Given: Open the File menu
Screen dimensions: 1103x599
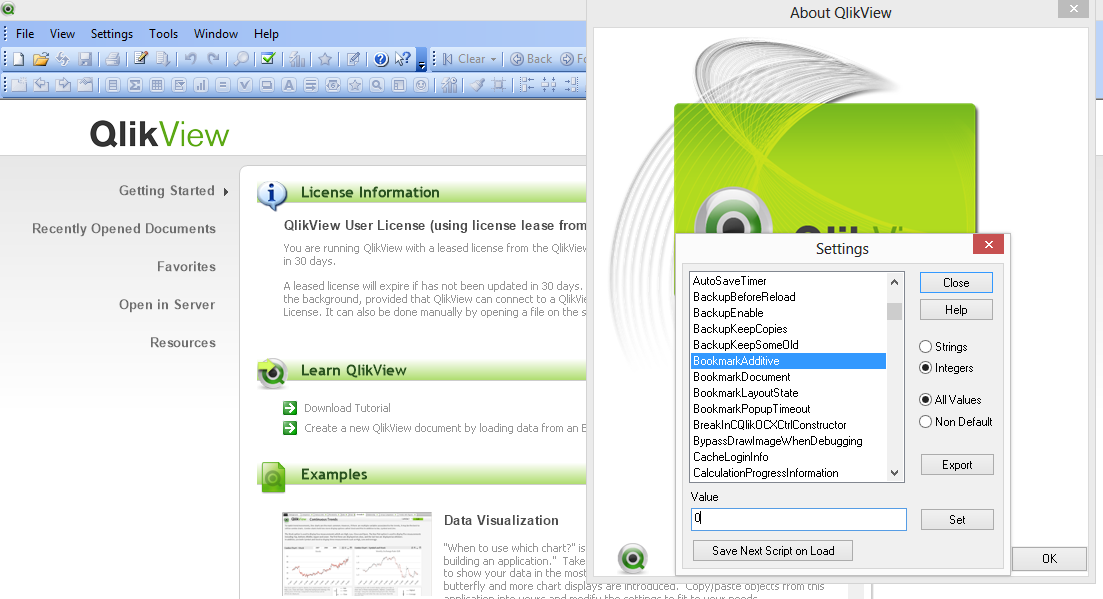Looking at the screenshot, I should tap(25, 34).
